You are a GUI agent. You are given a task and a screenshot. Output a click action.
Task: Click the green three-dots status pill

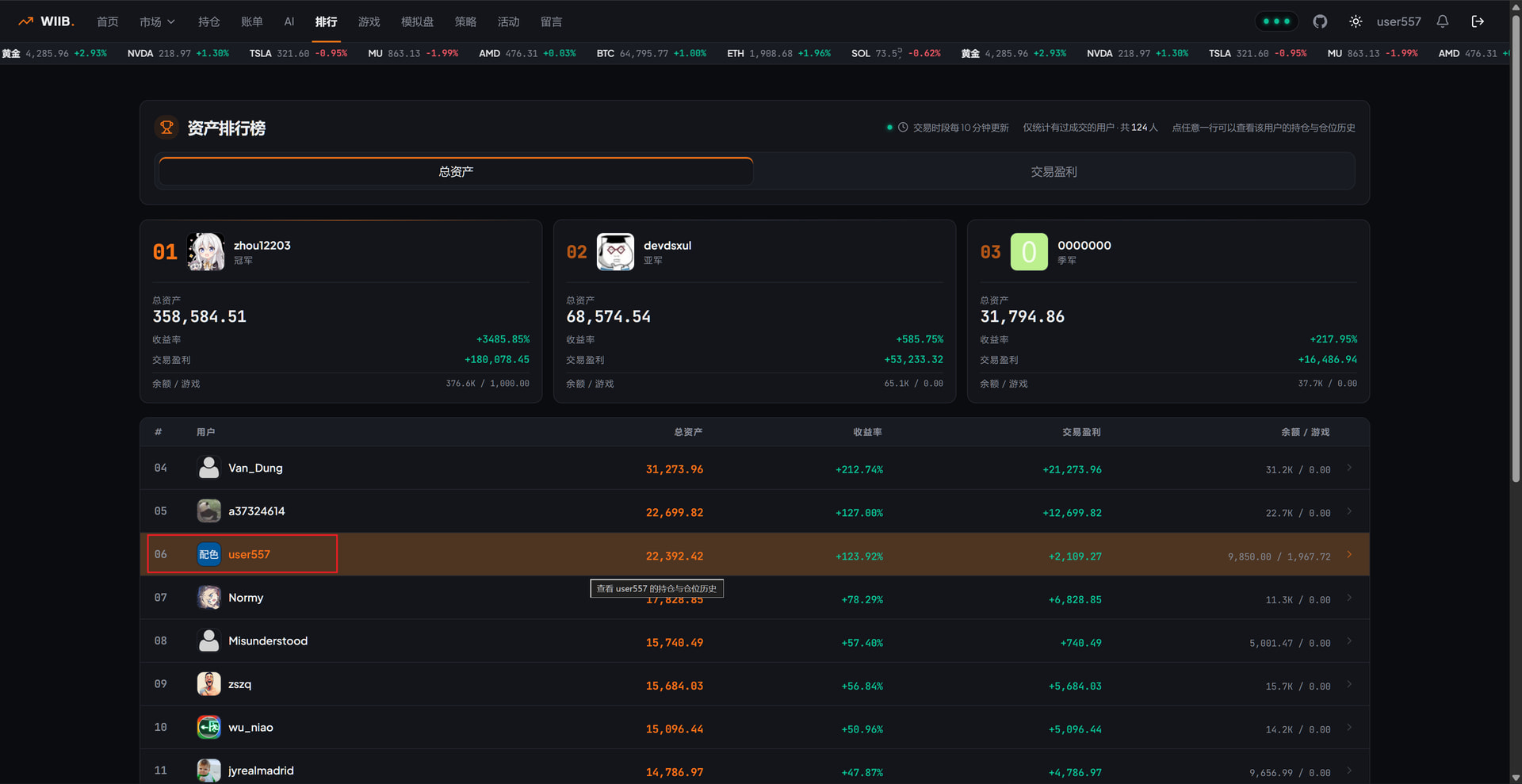(x=1276, y=21)
